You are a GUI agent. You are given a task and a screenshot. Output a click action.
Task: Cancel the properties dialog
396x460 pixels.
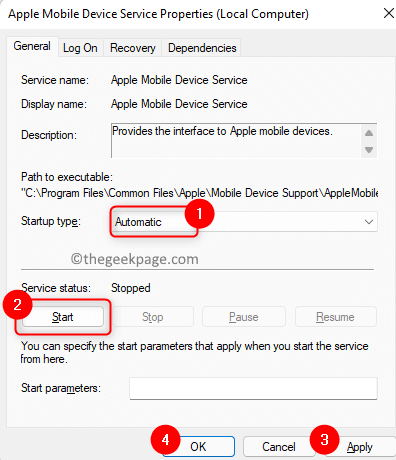tap(279, 446)
